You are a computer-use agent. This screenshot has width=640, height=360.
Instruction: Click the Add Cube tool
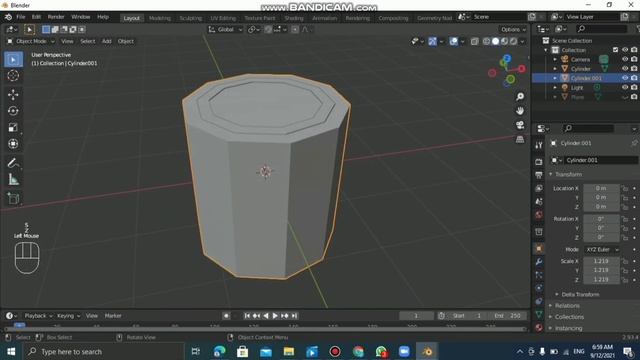tap(13, 198)
